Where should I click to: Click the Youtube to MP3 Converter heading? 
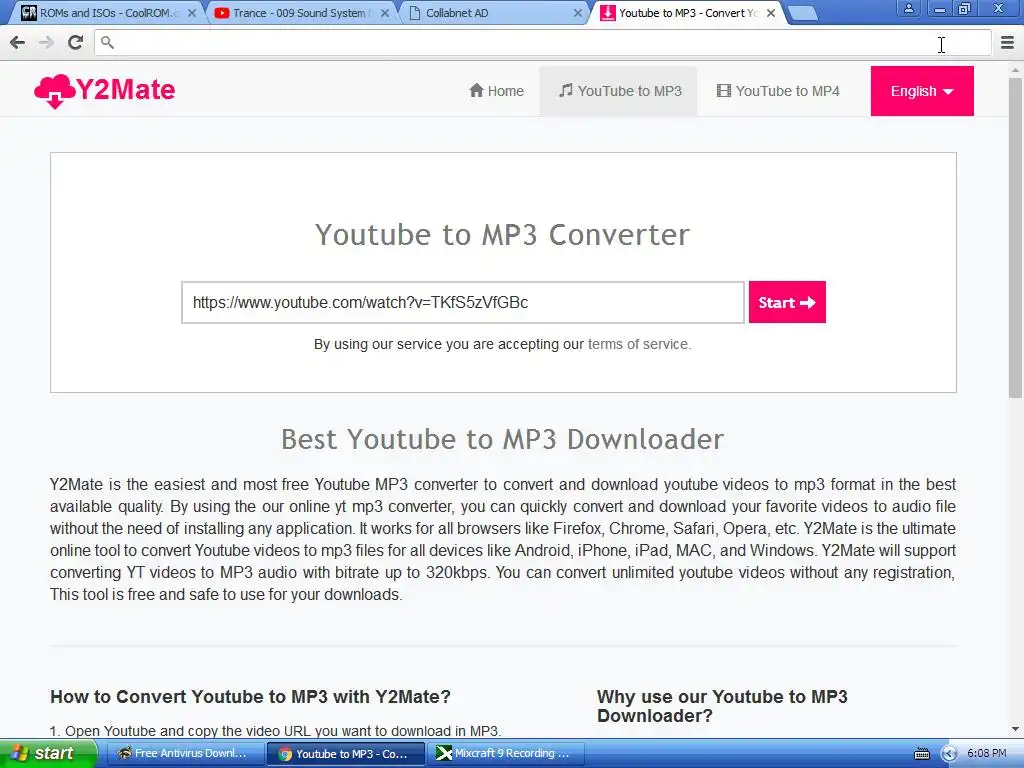[x=502, y=234]
